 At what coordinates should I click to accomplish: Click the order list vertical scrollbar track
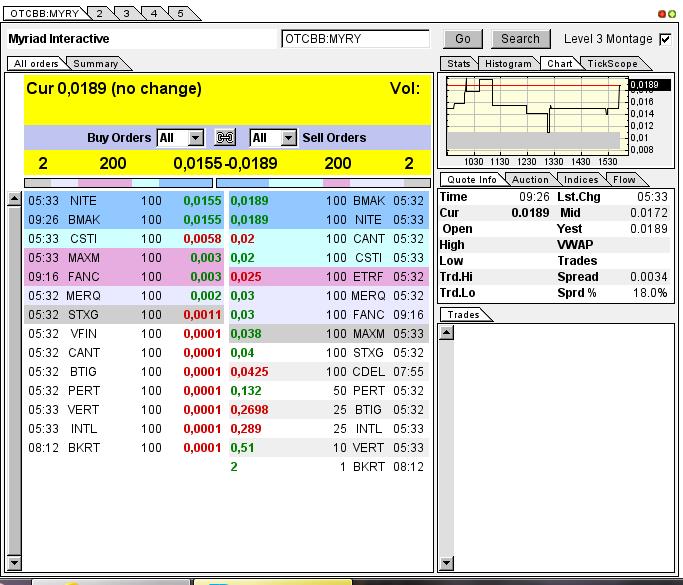(x=14, y=381)
